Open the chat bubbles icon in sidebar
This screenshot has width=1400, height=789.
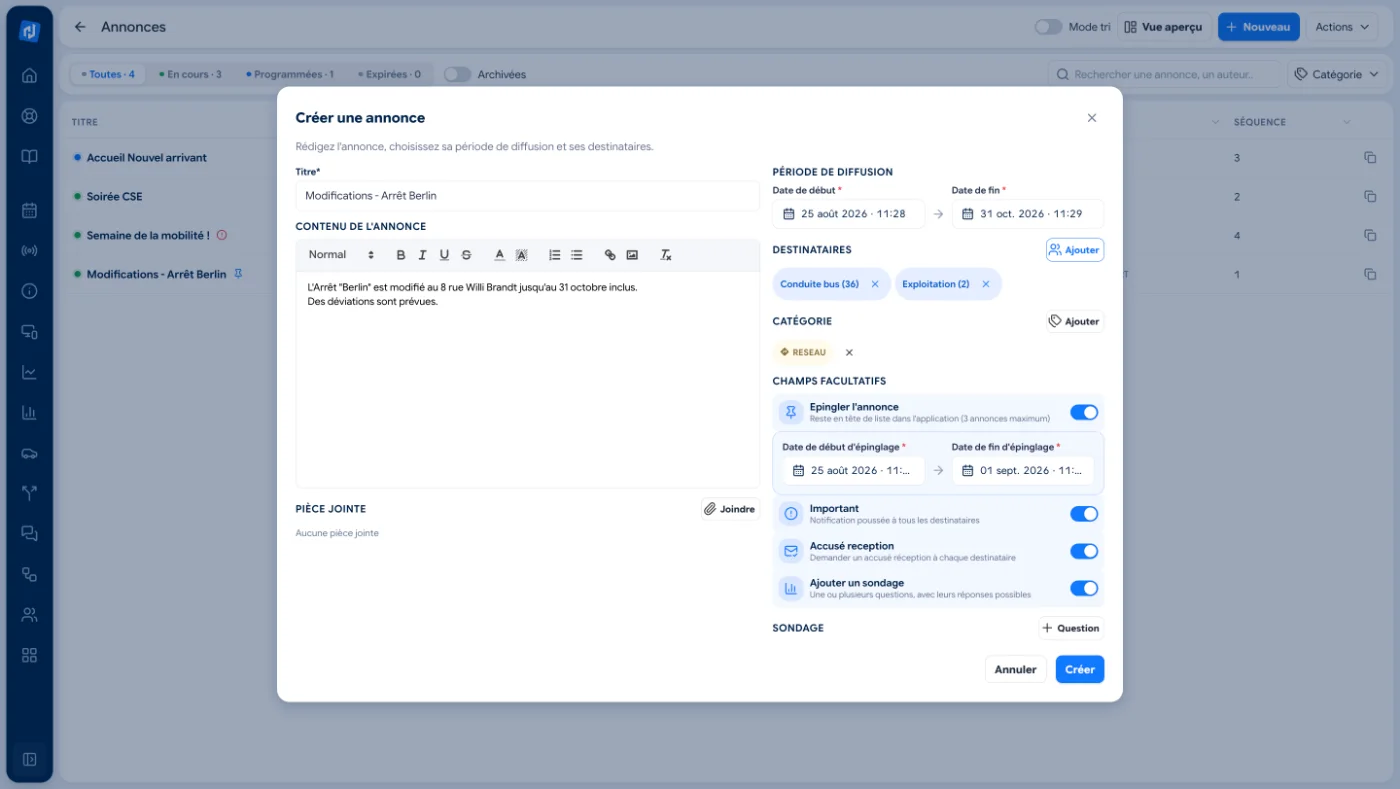point(29,534)
